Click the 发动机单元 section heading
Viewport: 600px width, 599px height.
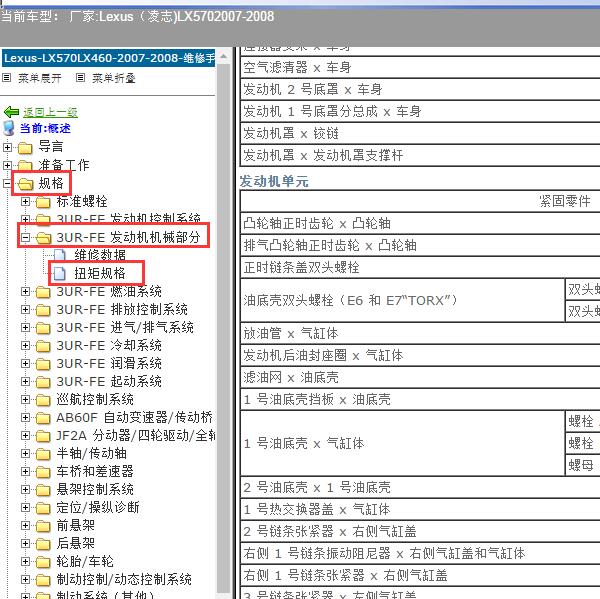click(x=274, y=181)
